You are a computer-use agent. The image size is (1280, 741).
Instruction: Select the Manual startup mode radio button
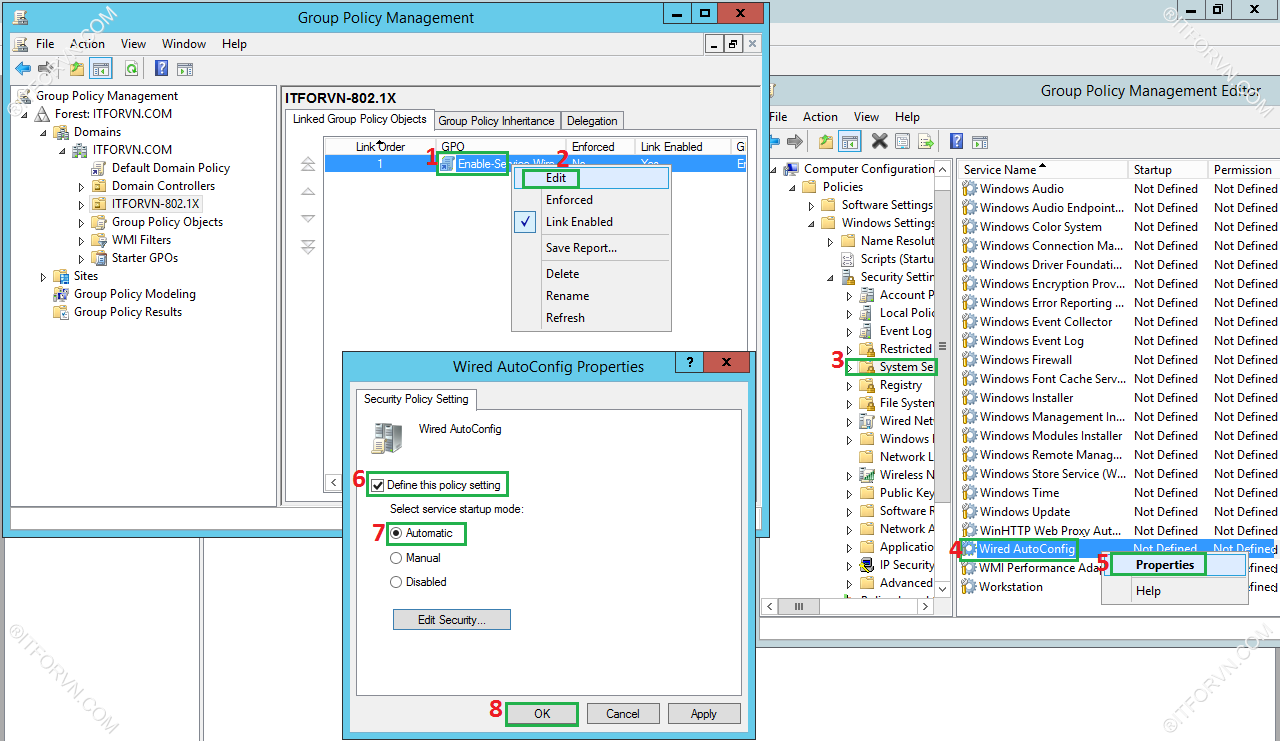[397, 558]
